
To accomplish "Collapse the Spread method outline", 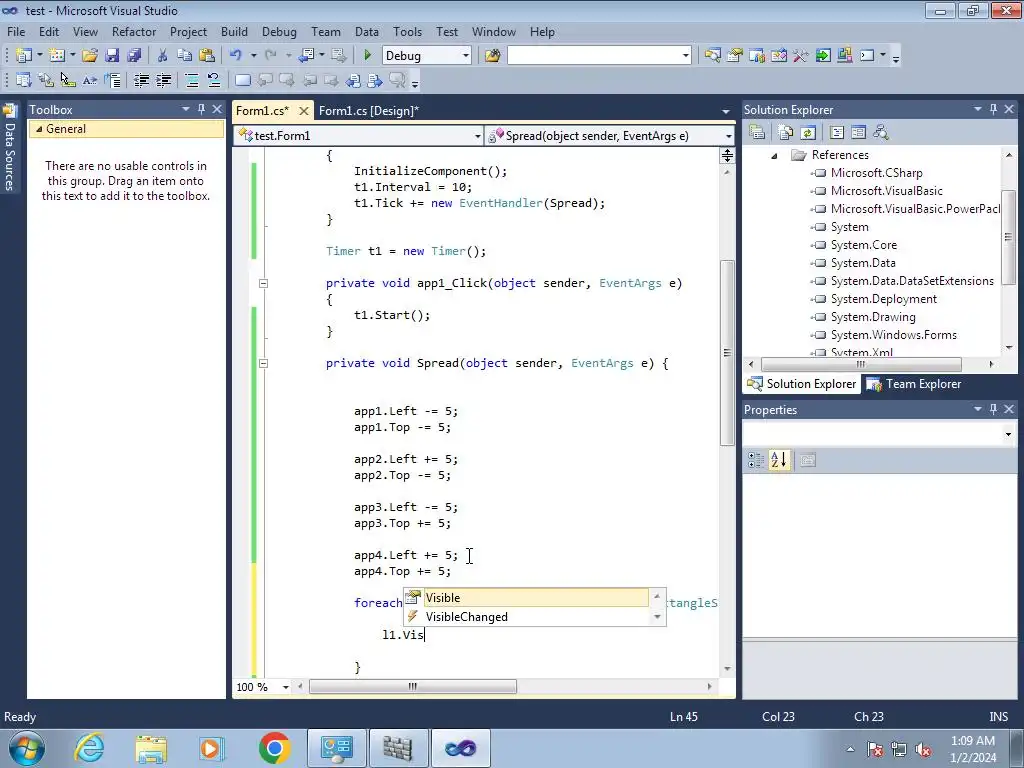I will click(263, 363).
